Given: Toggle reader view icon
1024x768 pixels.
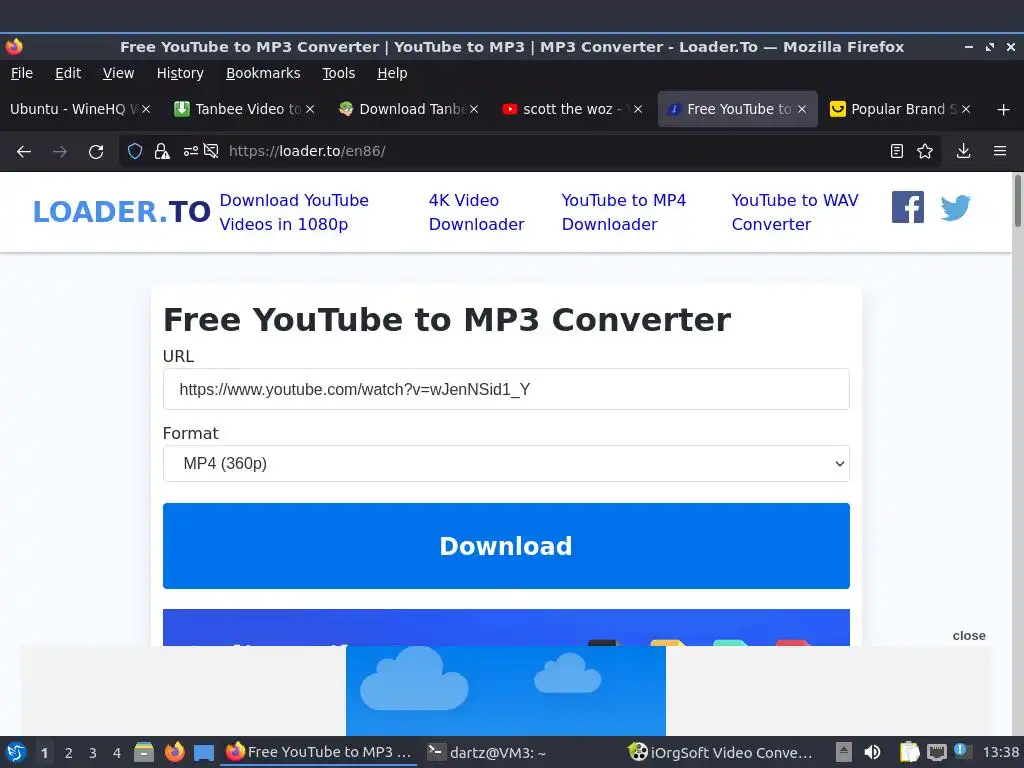Looking at the screenshot, I should pos(897,152).
